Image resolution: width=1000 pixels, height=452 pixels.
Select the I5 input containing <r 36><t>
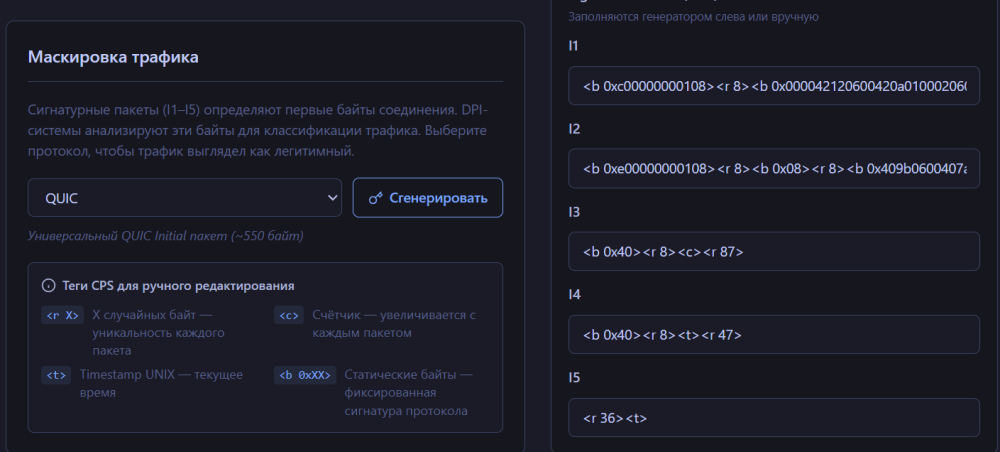pyautogui.click(x=773, y=418)
